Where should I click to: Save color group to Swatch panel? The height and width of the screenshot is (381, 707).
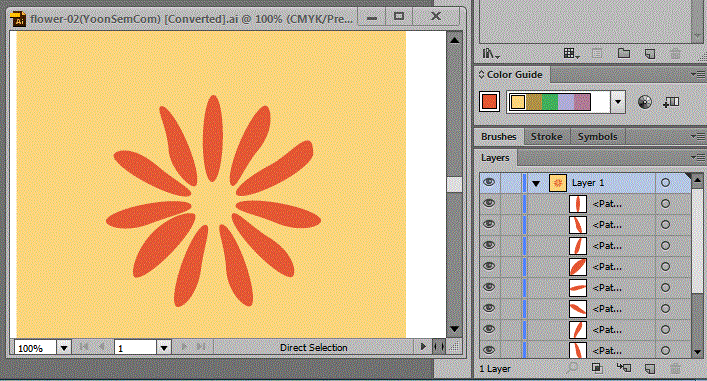[x=671, y=102]
